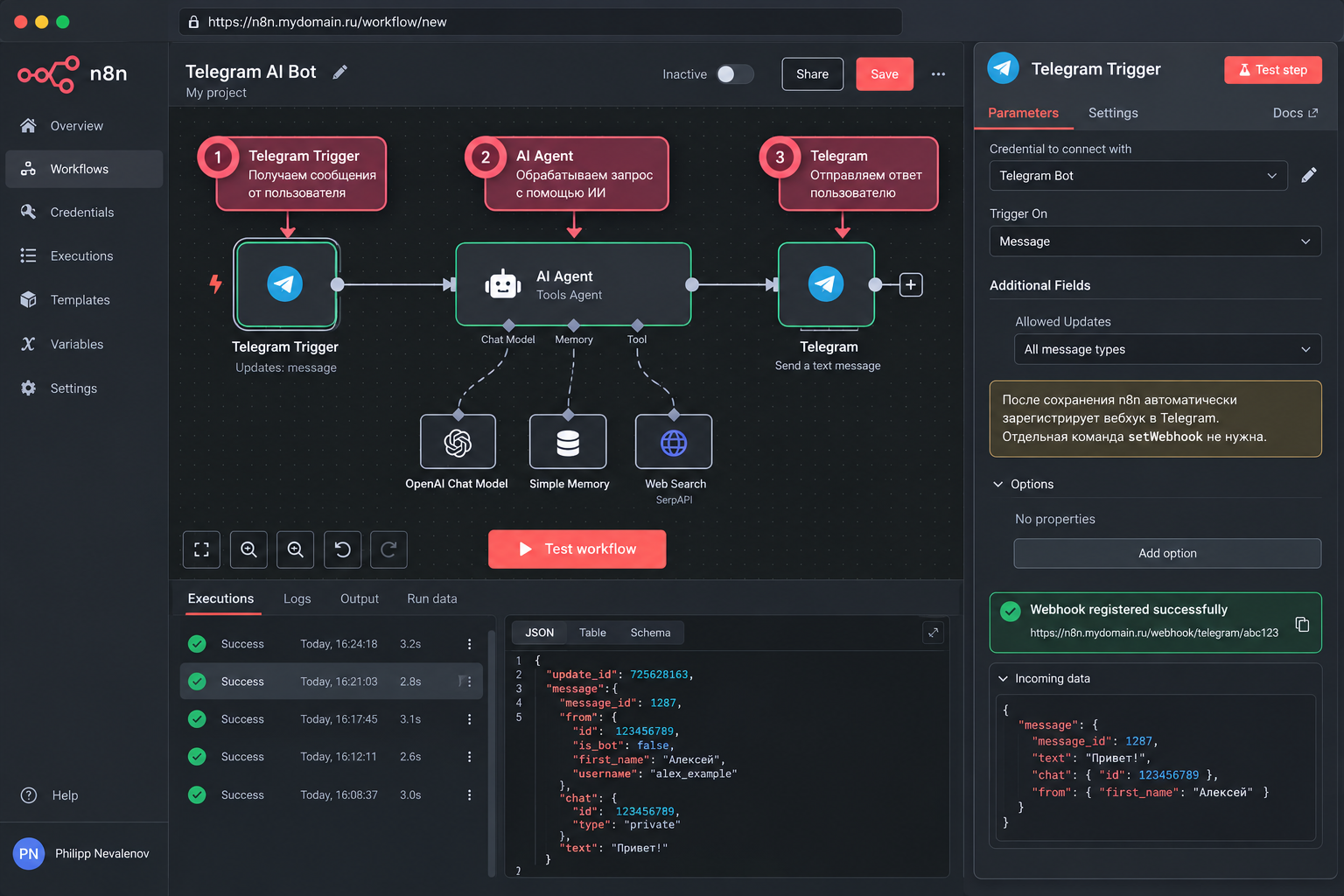Add a node with the plus connector
Image resolution: width=1344 pixels, height=896 pixels.
(911, 284)
